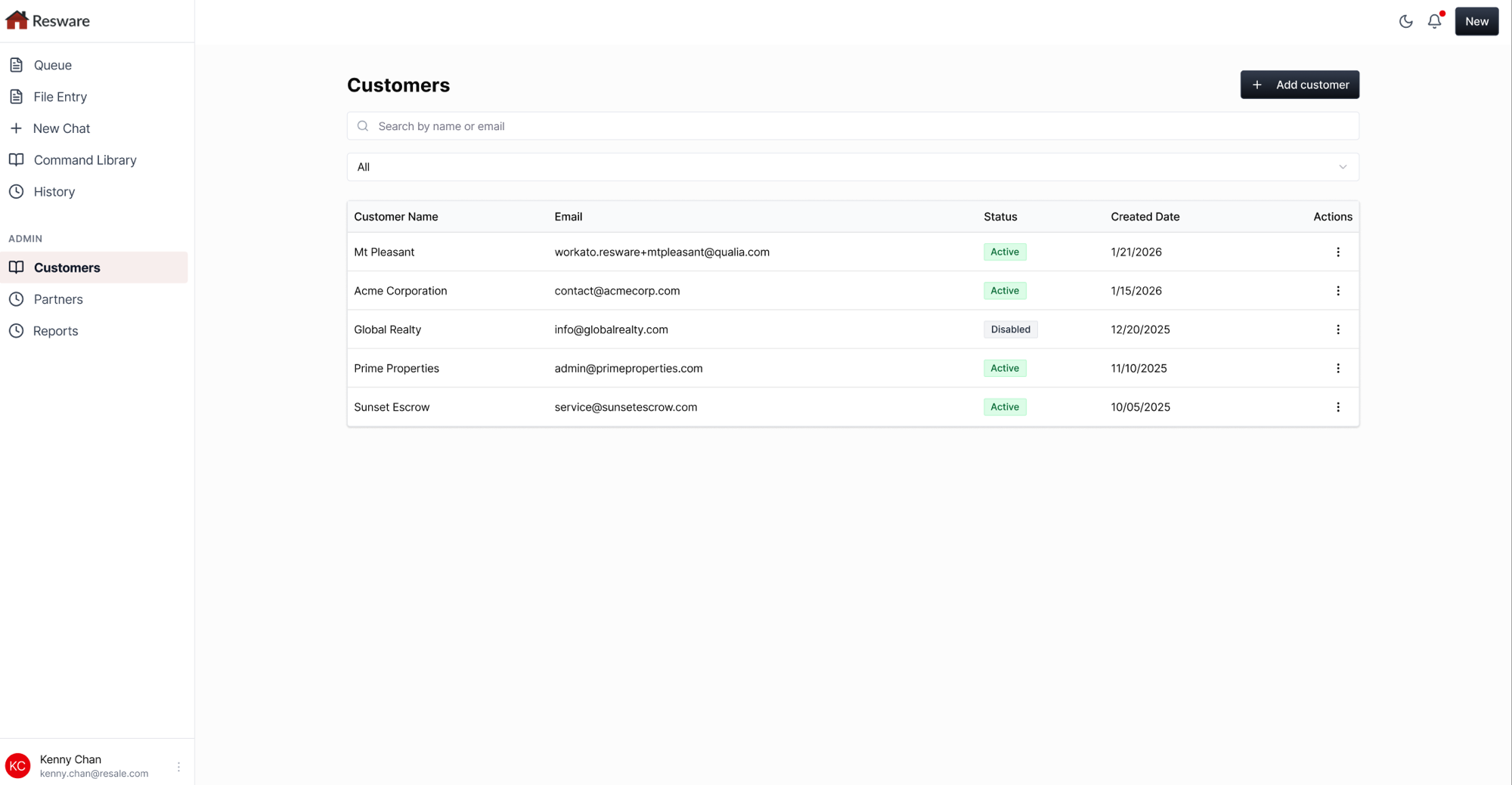Click the magnifier icon in search box

point(363,126)
